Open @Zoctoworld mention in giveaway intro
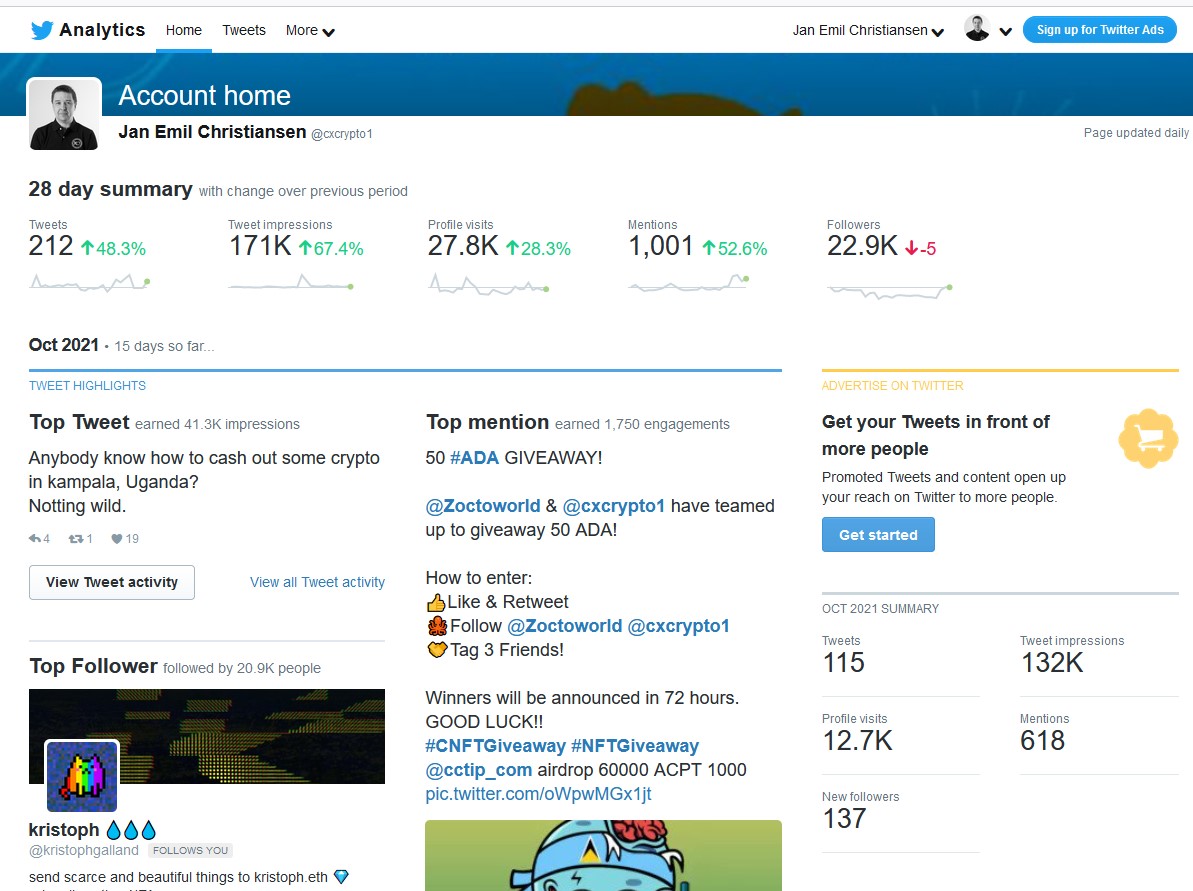 (483, 506)
